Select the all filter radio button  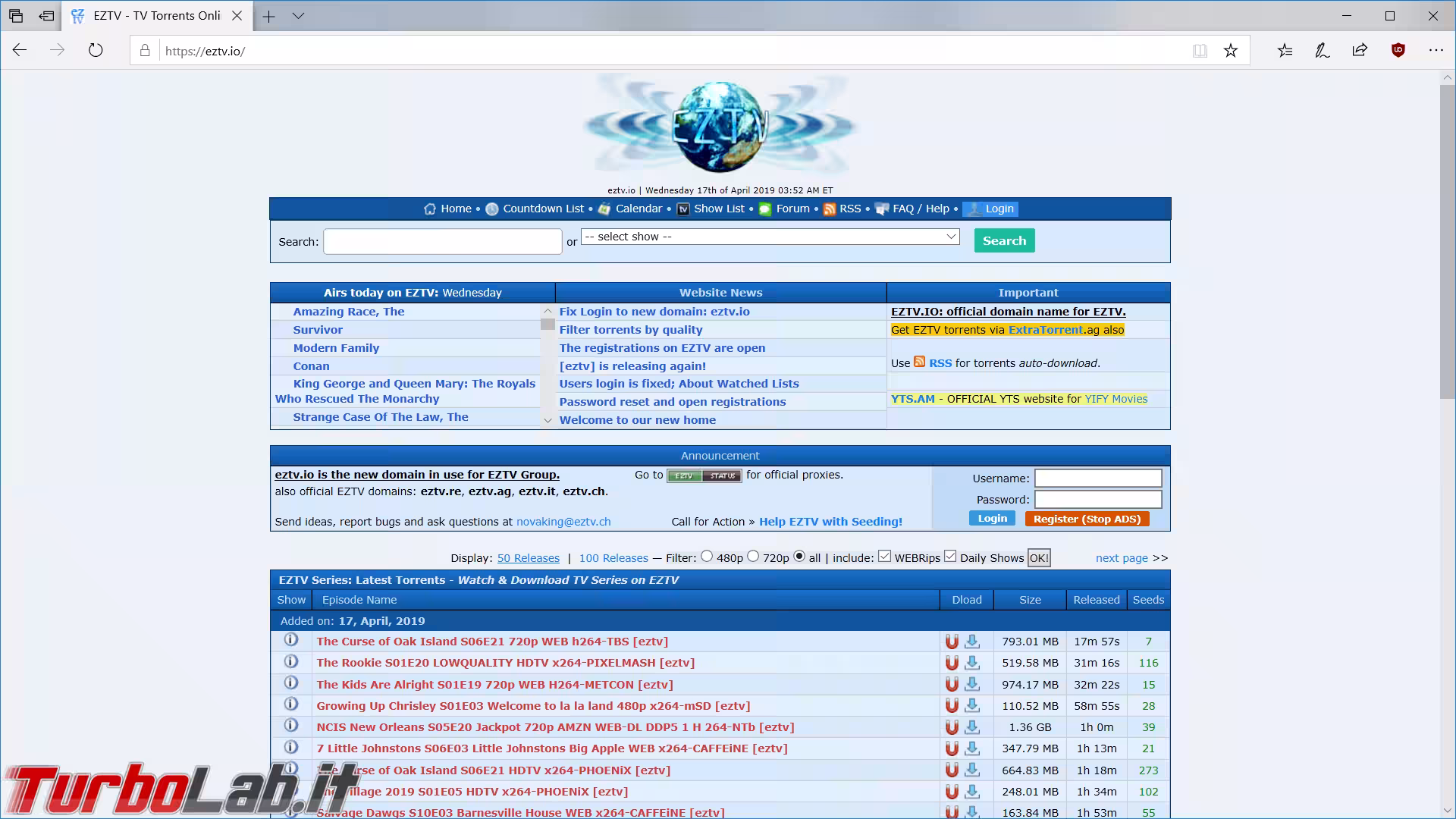pyautogui.click(x=799, y=557)
